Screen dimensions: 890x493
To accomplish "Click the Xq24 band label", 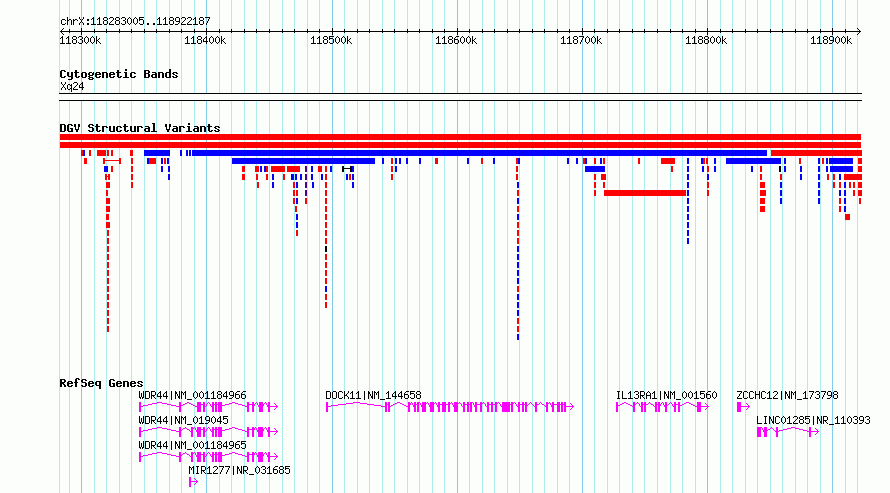I will (x=72, y=86).
